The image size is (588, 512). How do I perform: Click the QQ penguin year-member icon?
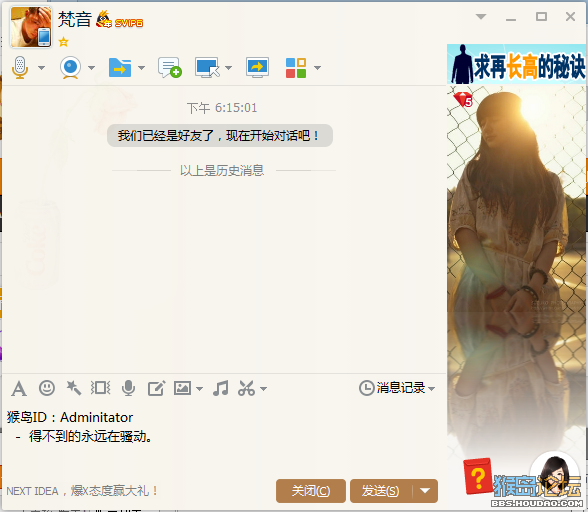(104, 20)
